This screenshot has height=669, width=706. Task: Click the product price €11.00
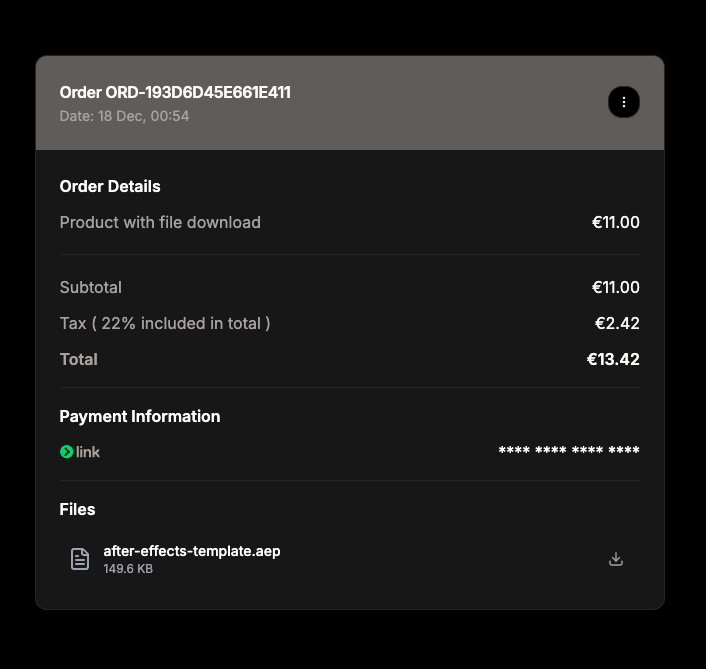pos(615,222)
